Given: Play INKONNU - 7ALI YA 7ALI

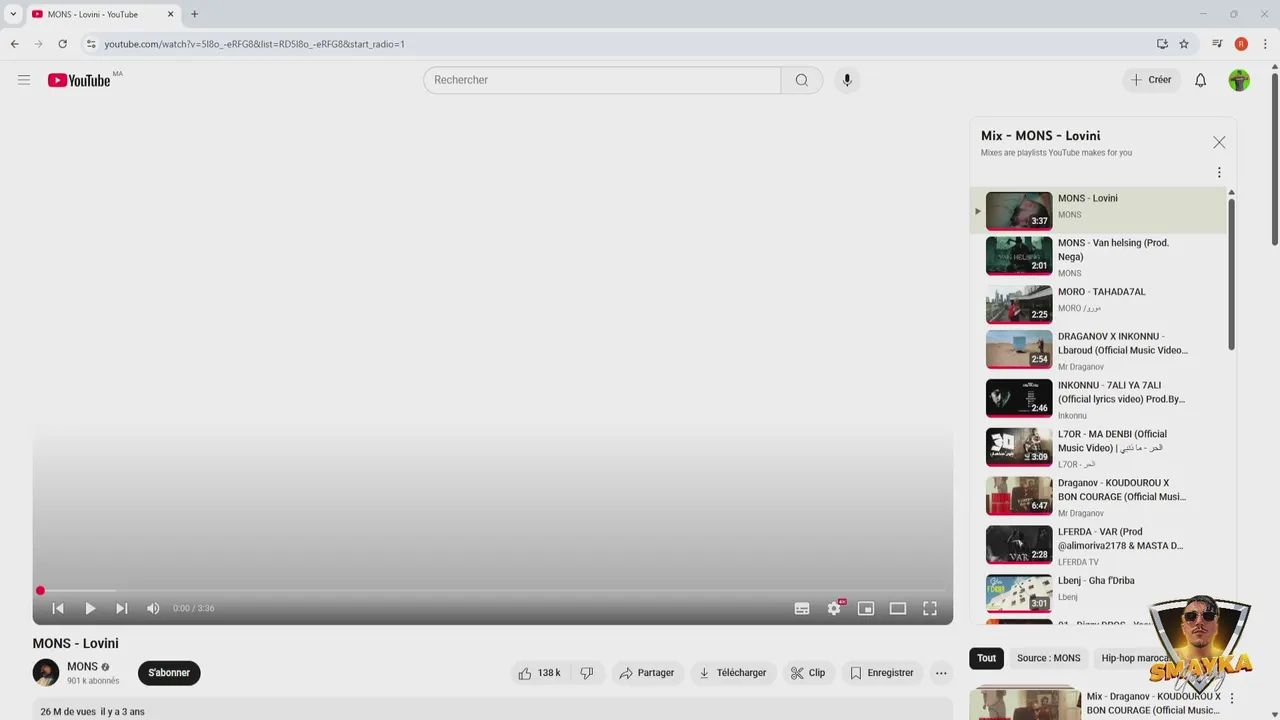Looking at the screenshot, I should tap(1097, 399).
